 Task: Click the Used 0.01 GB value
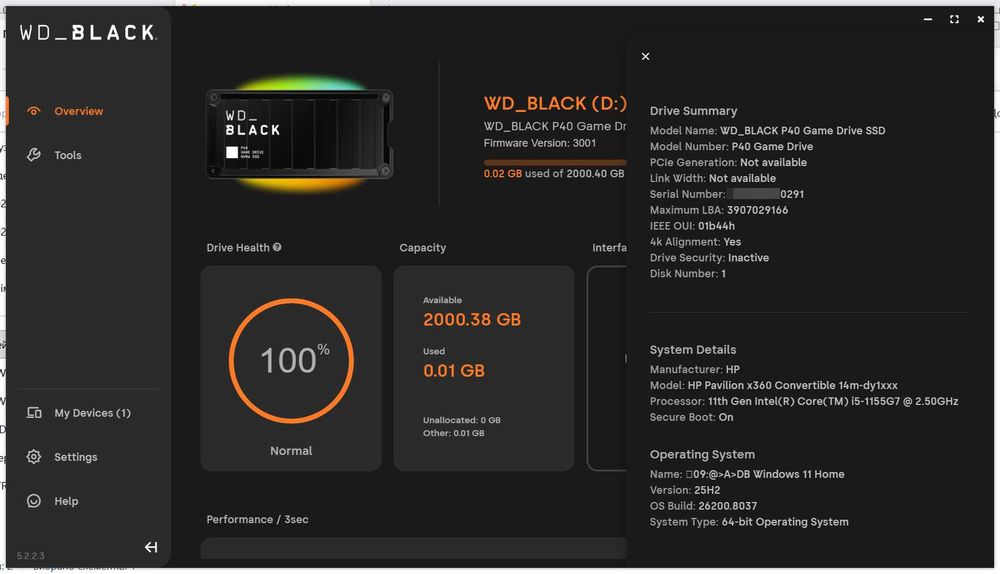click(x=454, y=371)
